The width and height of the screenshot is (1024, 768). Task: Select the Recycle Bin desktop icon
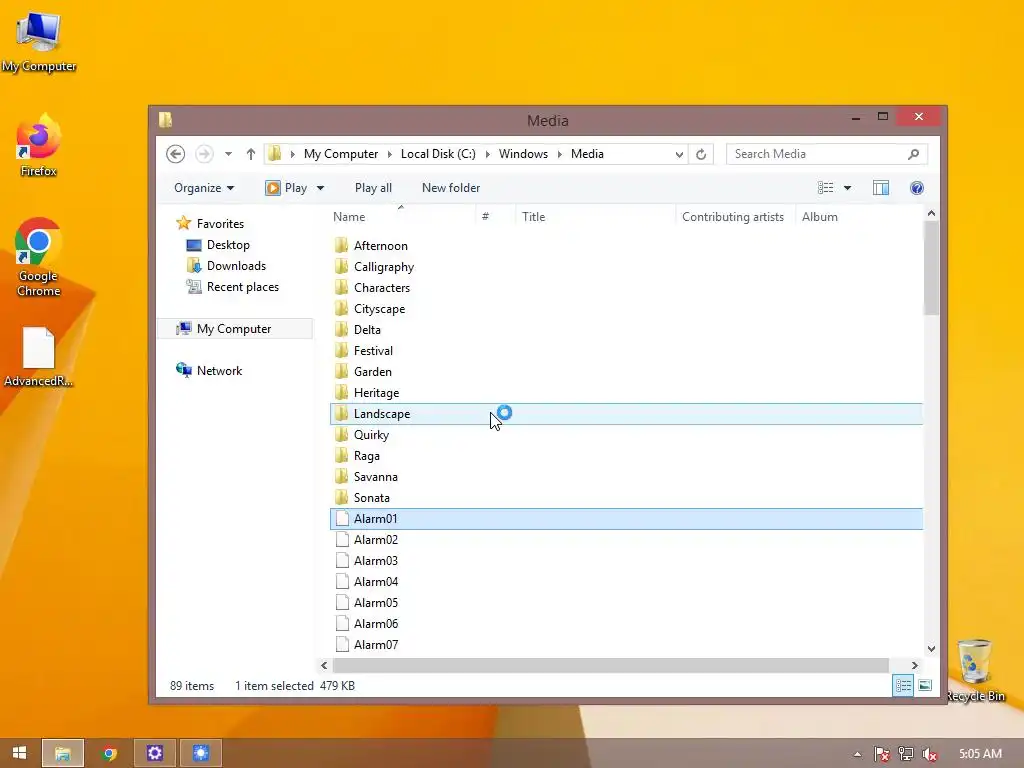pos(974,671)
